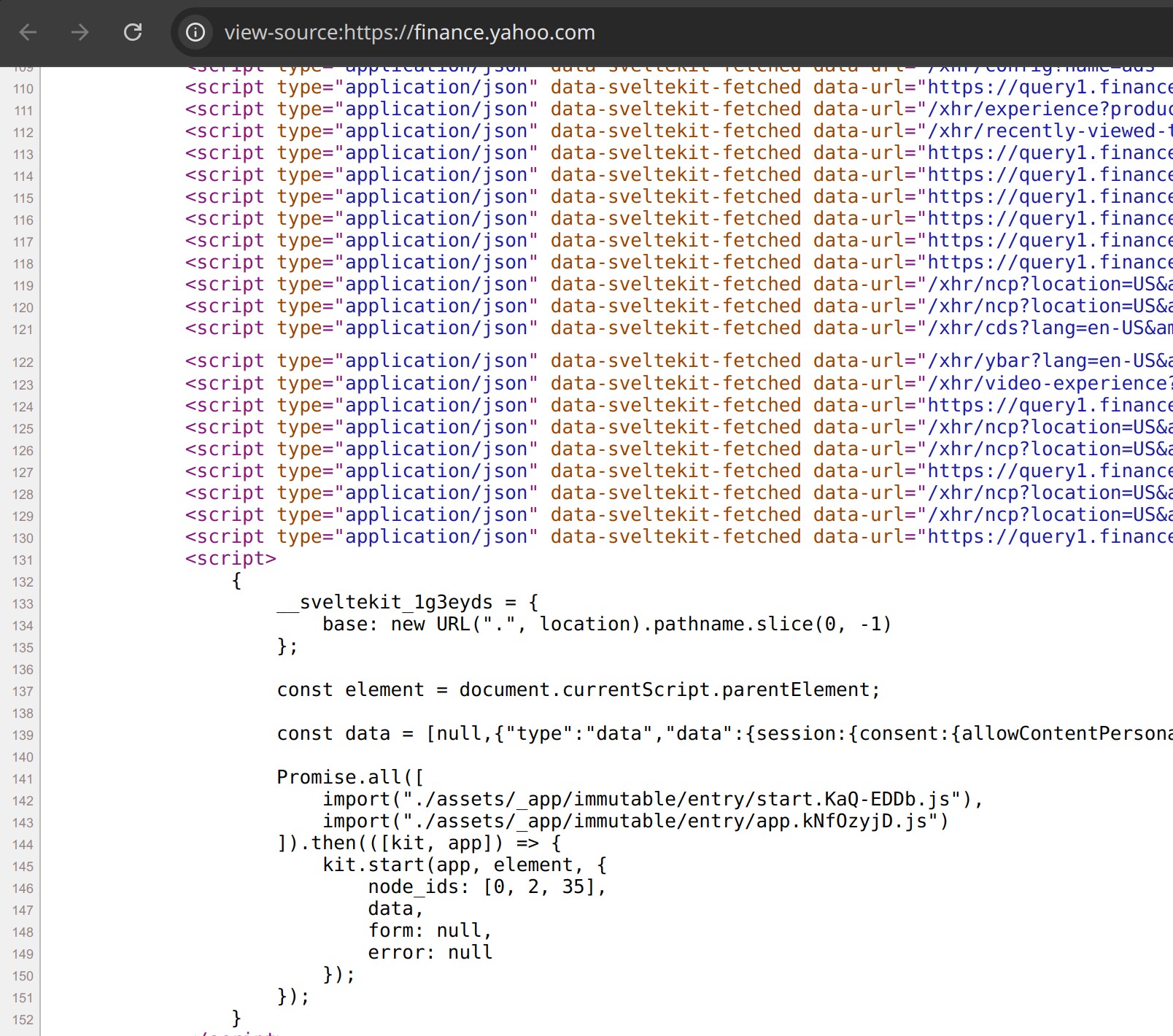Screen dimensions: 1173x1036
Task: Open the site information icon
Action: click(x=195, y=32)
